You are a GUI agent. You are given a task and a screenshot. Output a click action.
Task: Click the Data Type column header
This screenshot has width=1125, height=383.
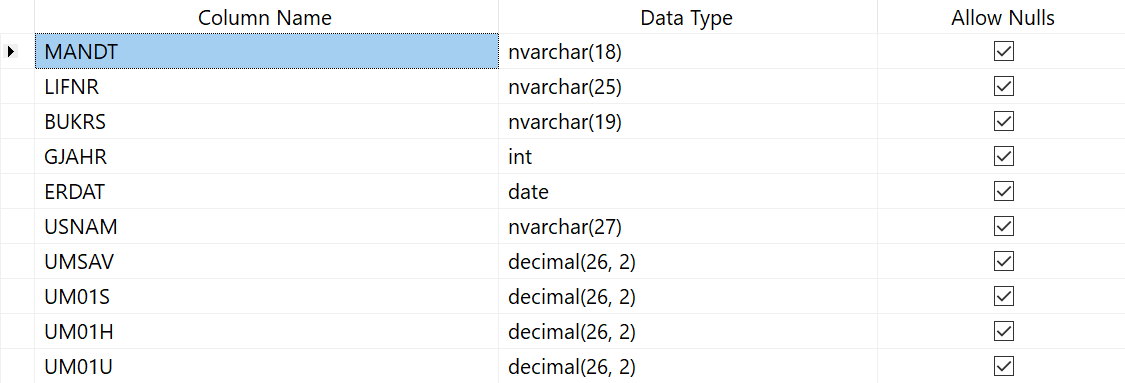coord(688,17)
